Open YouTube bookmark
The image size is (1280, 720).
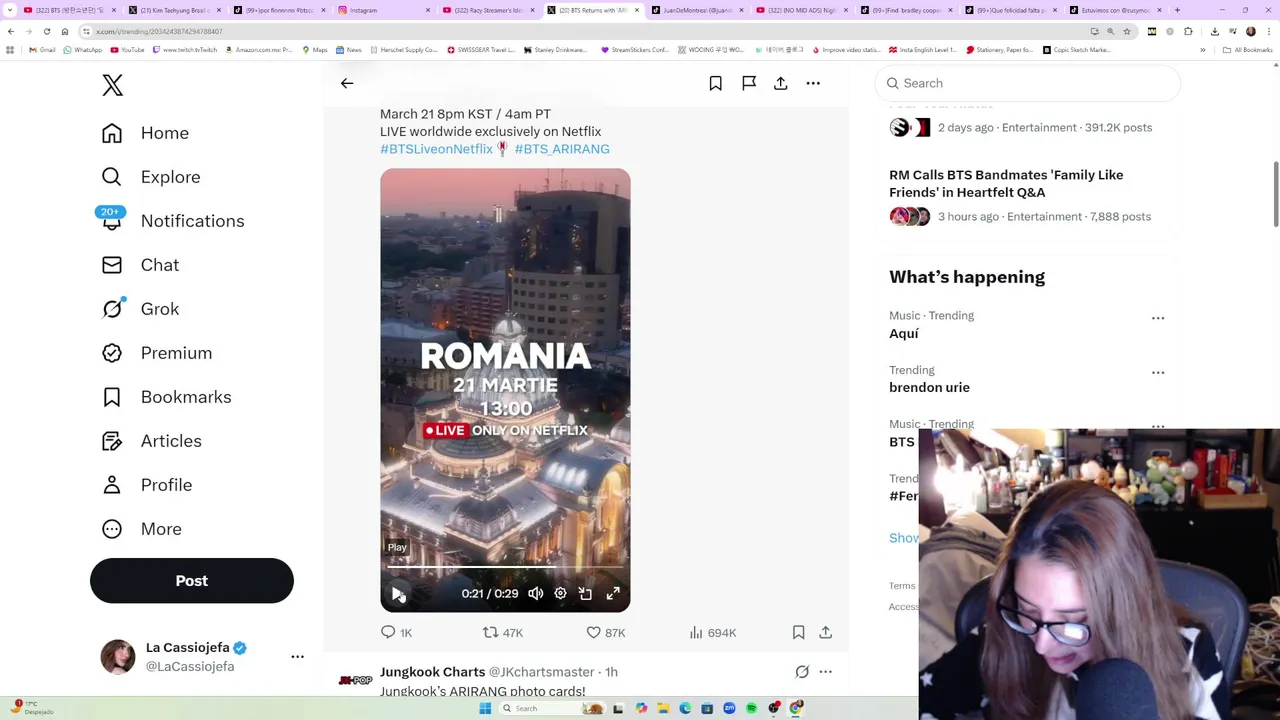click(128, 50)
